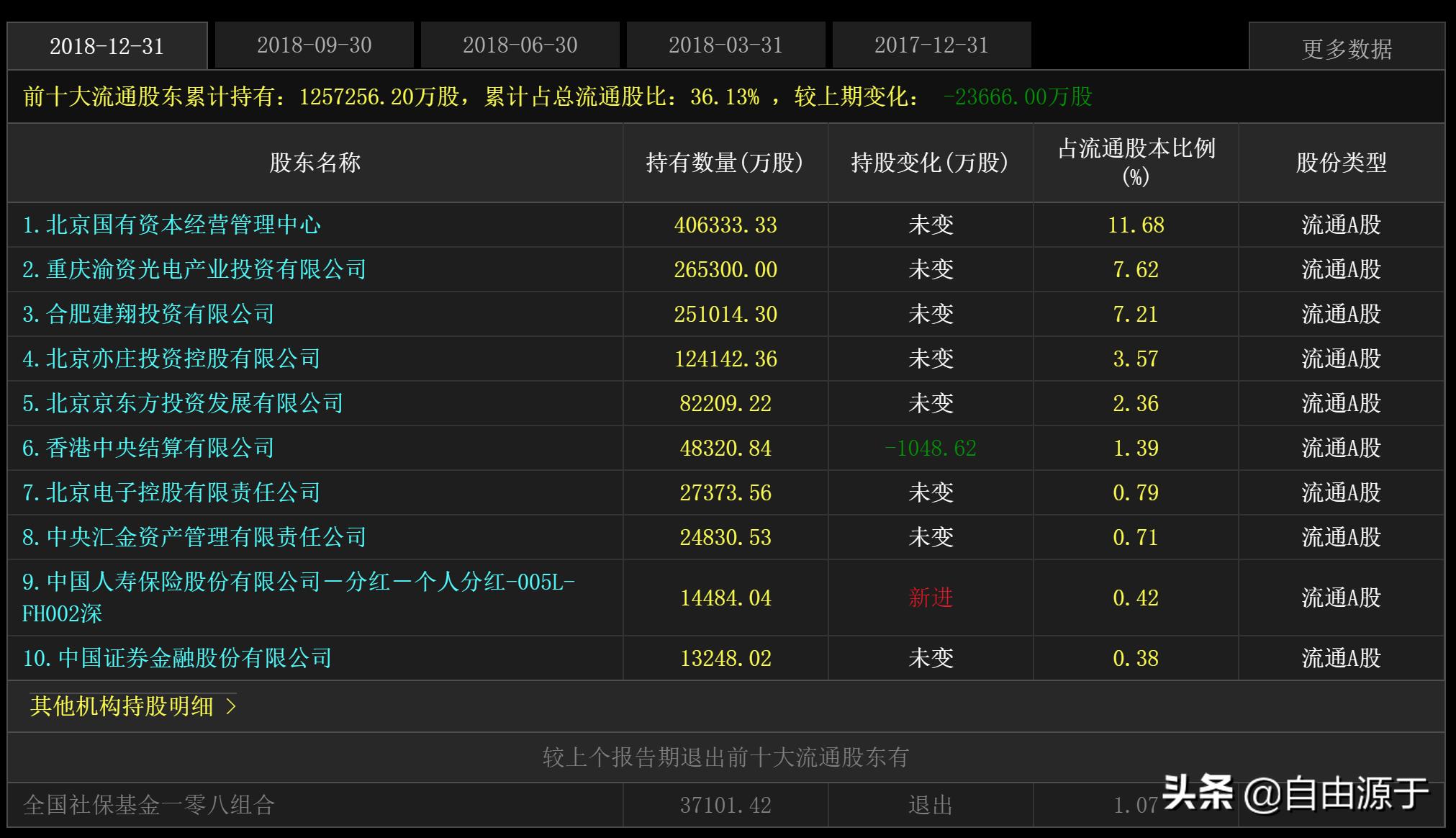This screenshot has height=838, width=1456.
Task: Switch to the 2018-09-30 report tab
Action: tap(313, 45)
